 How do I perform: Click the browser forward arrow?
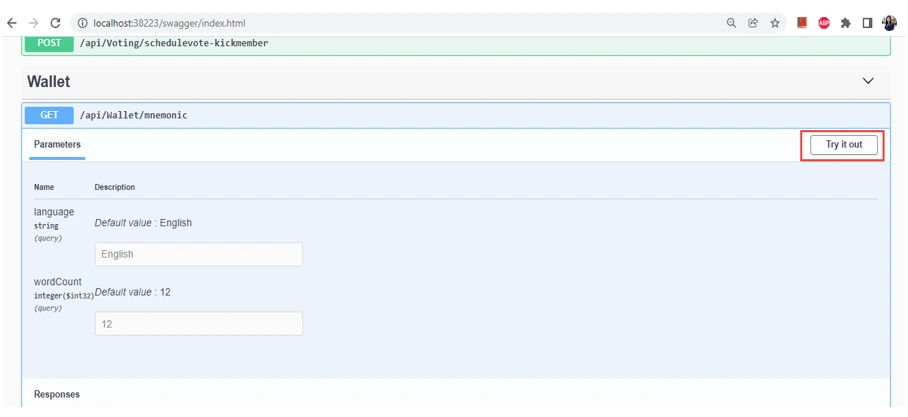tap(34, 23)
